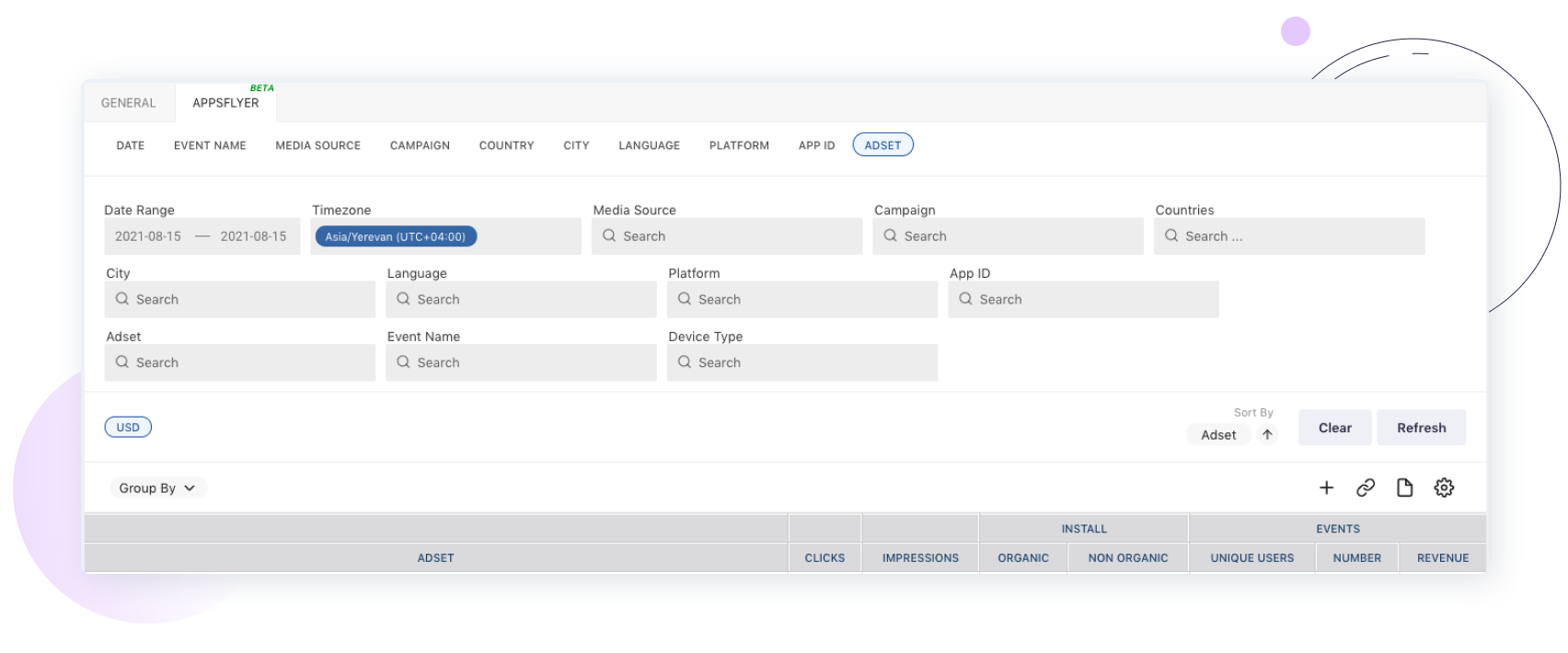Click the copy link icon
This screenshot has width=1568, height=653.
(x=1366, y=487)
